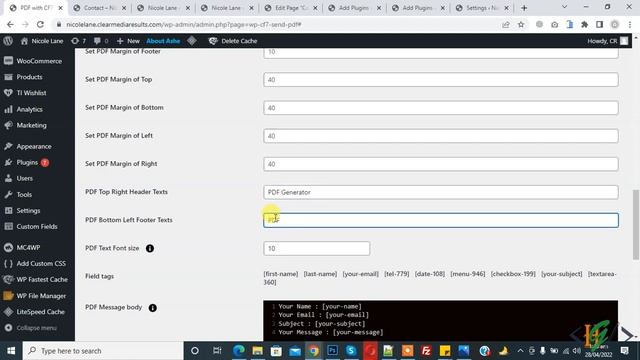Open the updates counter showing 7
Image resolution: width=640 pixels, height=360 pixels.
(x=78, y=41)
